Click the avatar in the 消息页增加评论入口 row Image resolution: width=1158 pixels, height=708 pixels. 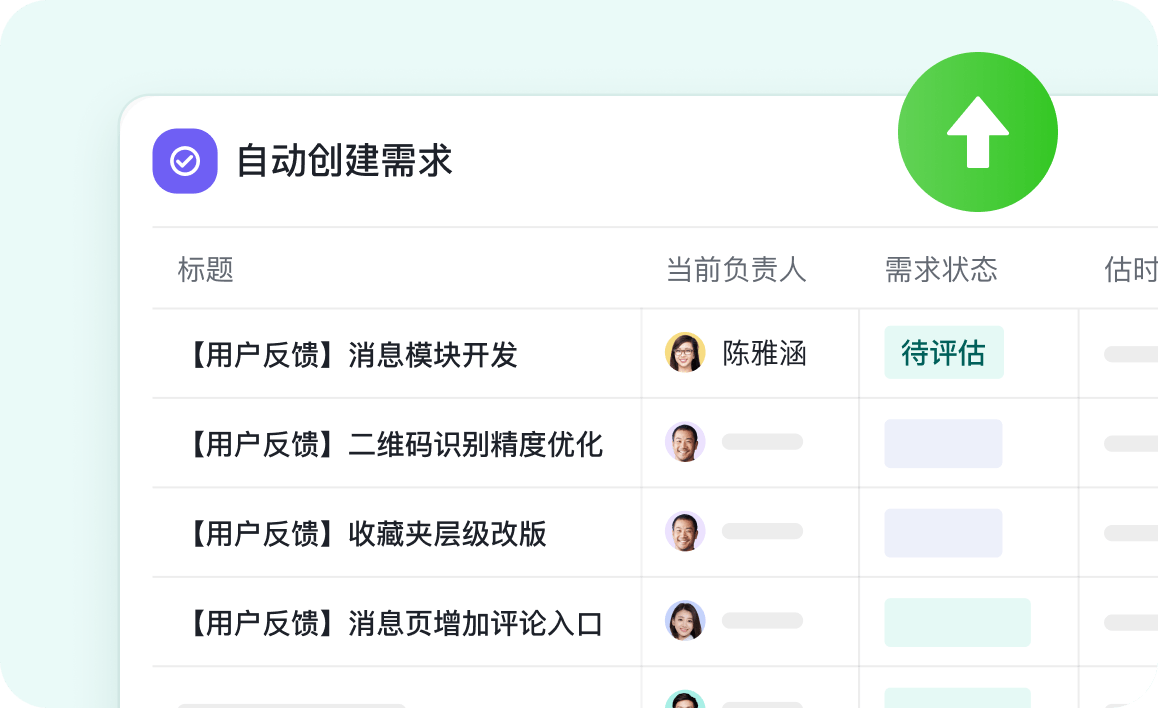pyautogui.click(x=685, y=621)
